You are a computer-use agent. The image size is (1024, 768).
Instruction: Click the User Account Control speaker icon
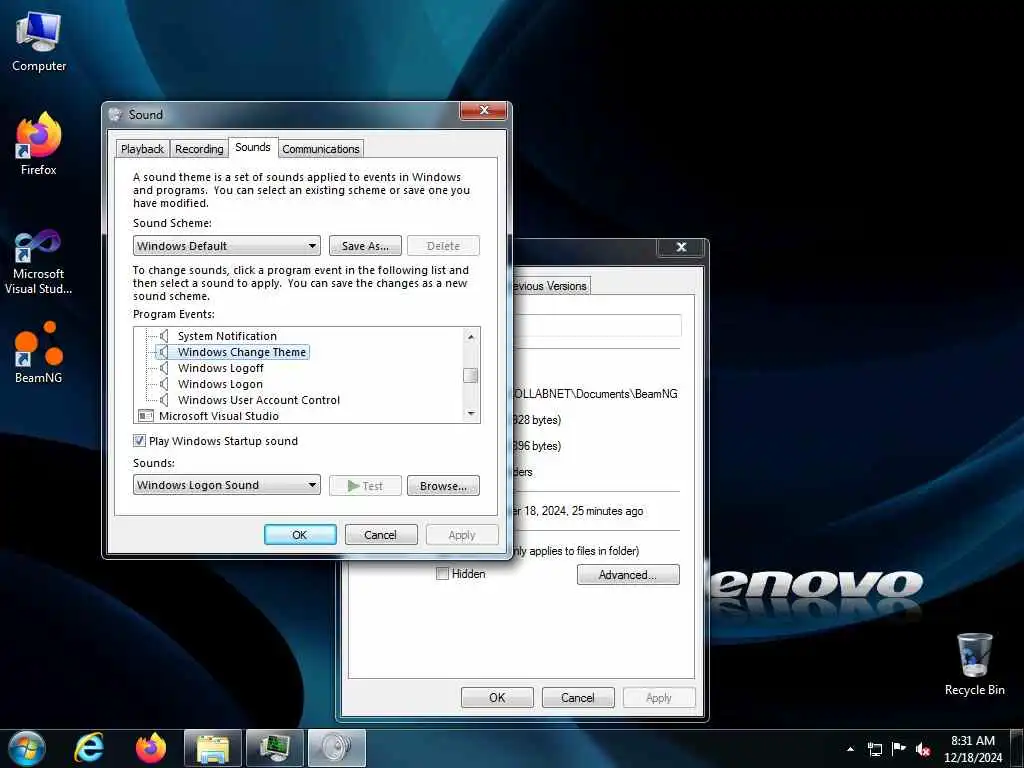click(164, 400)
